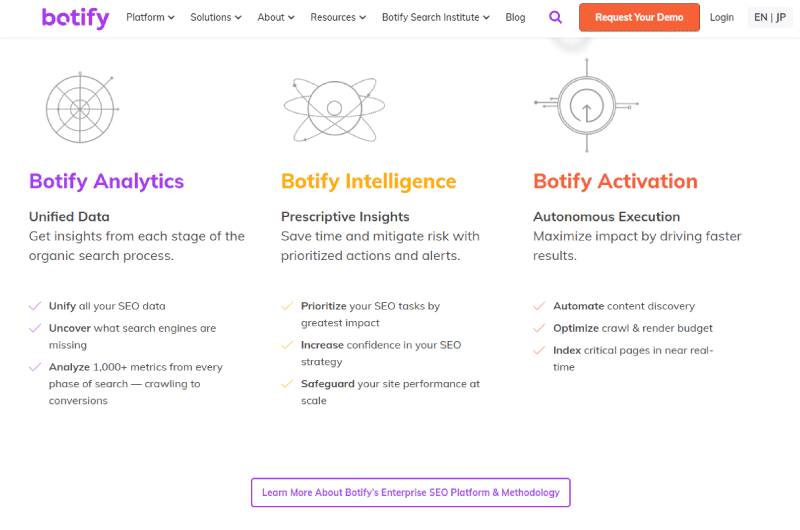Click the Botify Analytics heading

click(106, 182)
